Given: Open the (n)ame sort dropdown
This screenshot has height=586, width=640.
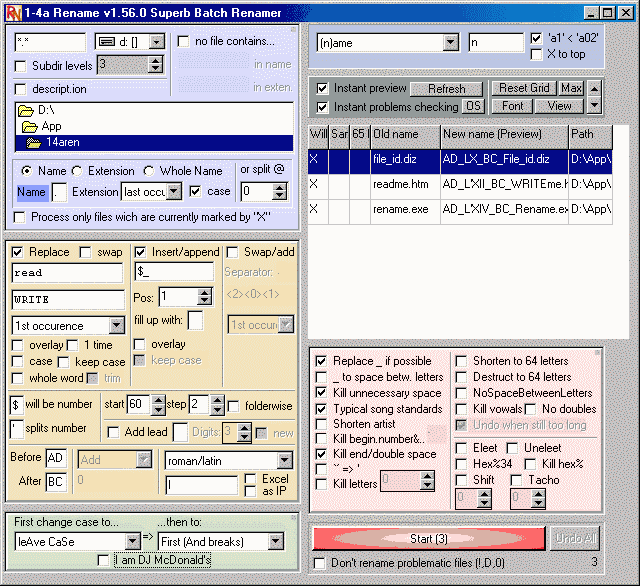Looking at the screenshot, I should [x=450, y=42].
